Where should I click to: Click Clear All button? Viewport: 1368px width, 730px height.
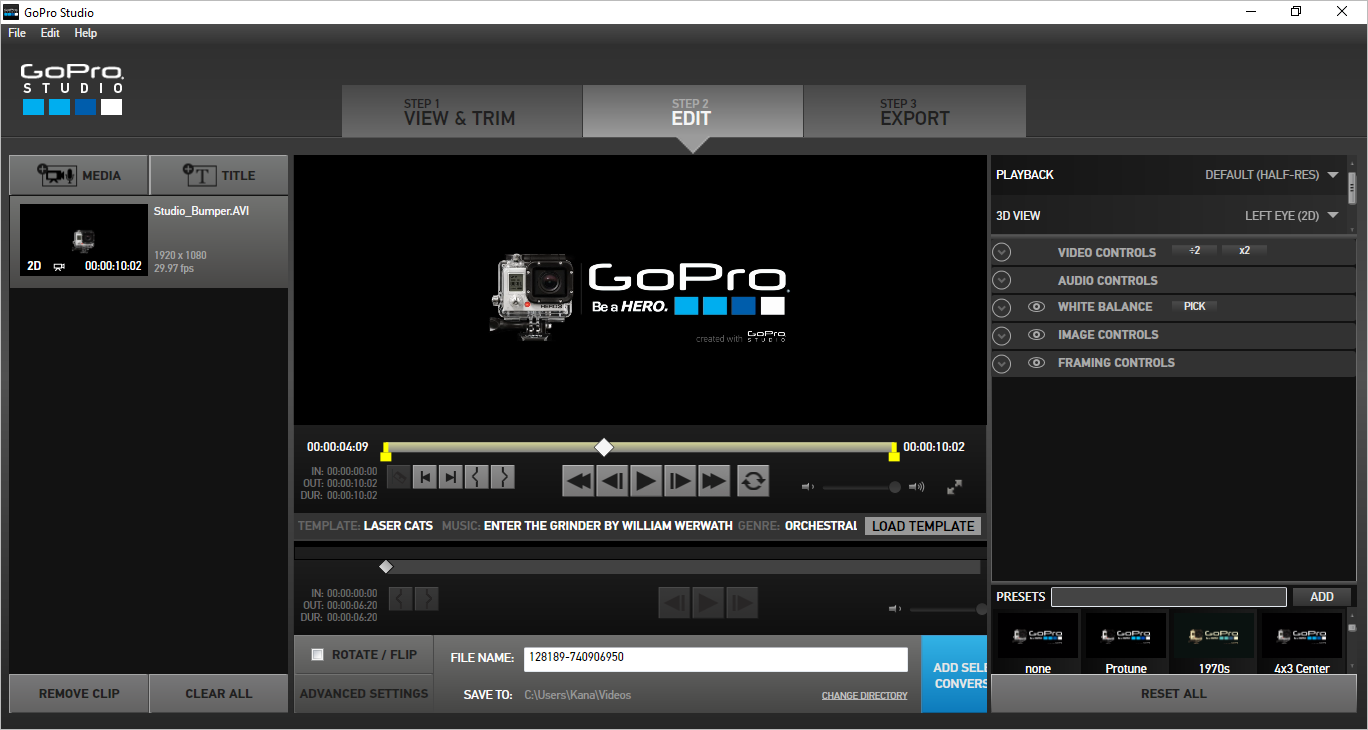coord(219,694)
